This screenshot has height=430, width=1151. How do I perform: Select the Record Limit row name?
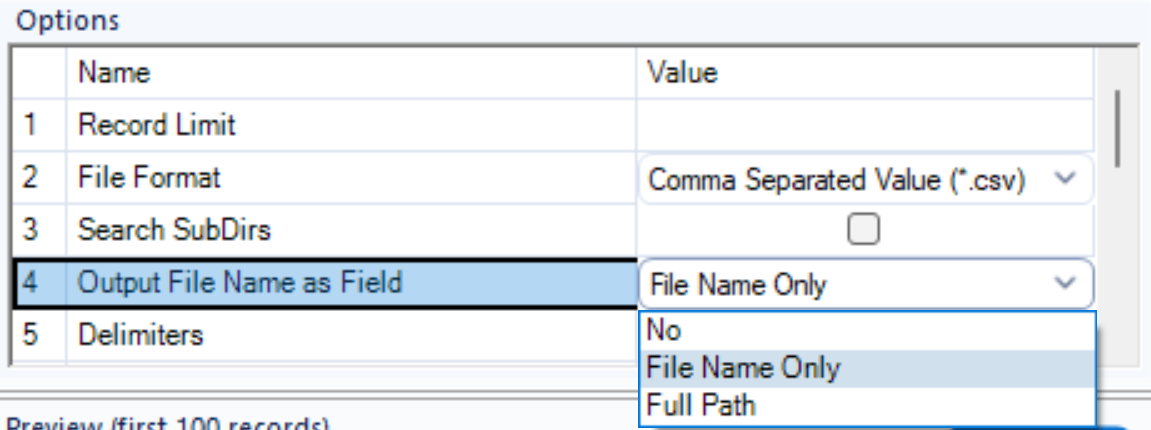coord(156,125)
